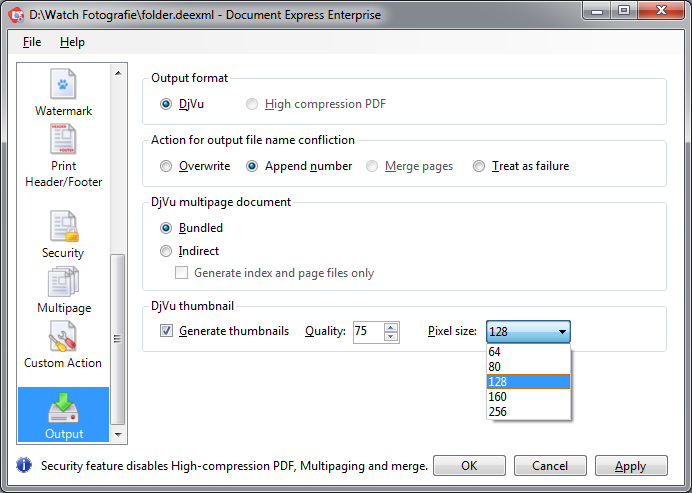This screenshot has width=692, height=493.
Task: Choose 80 in Pixel size list
Action: tap(528, 367)
